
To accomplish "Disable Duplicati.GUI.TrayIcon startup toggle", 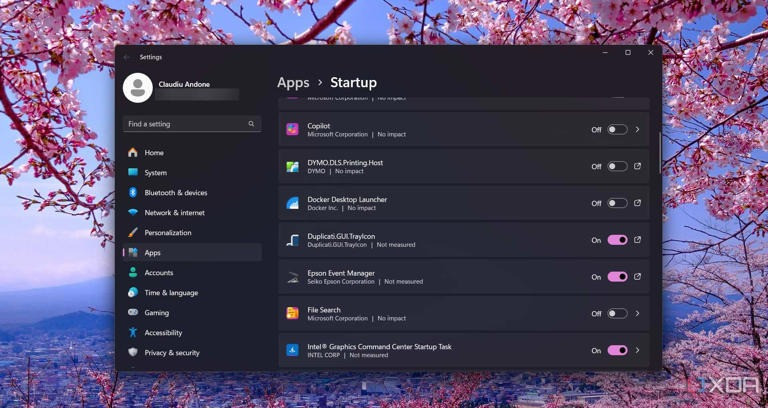I will point(617,240).
